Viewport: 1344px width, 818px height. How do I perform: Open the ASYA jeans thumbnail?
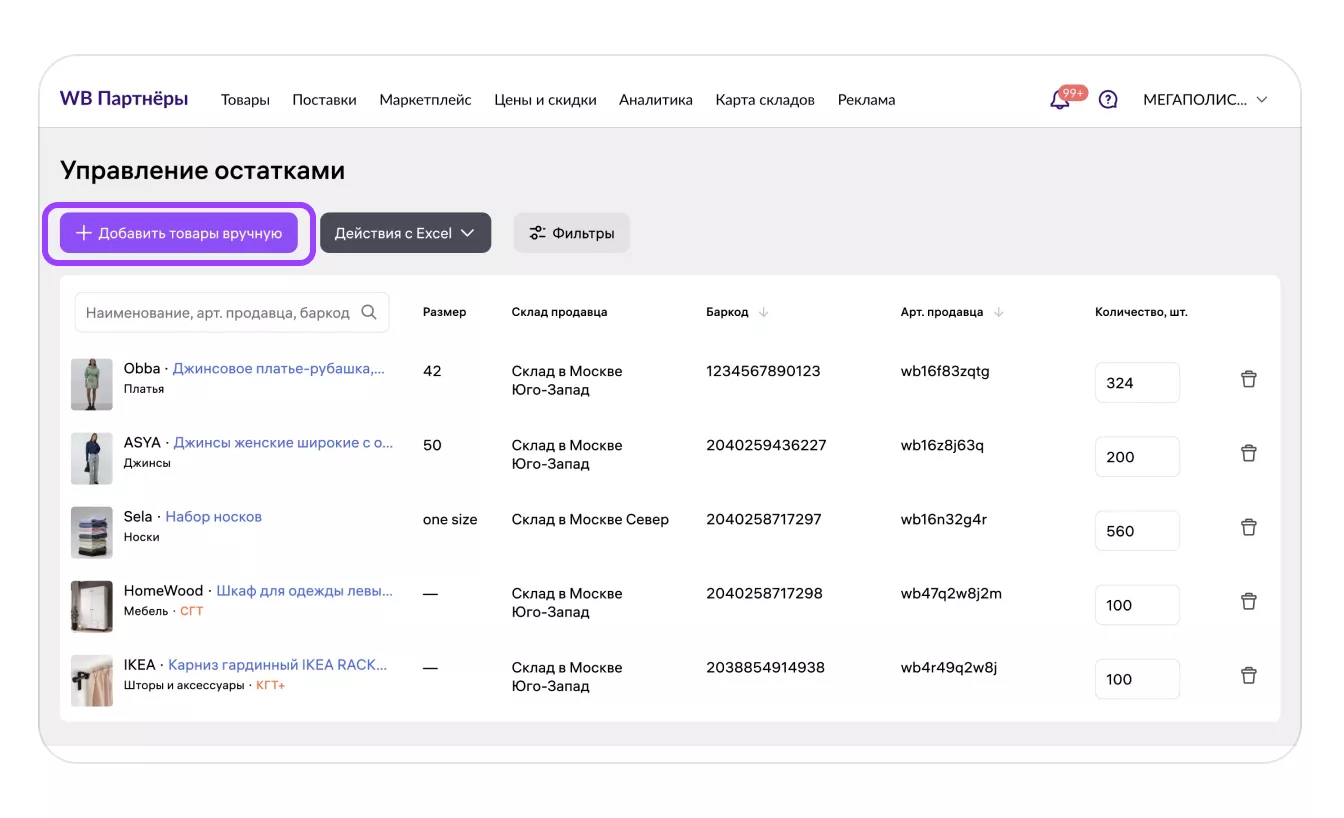[x=92, y=458]
